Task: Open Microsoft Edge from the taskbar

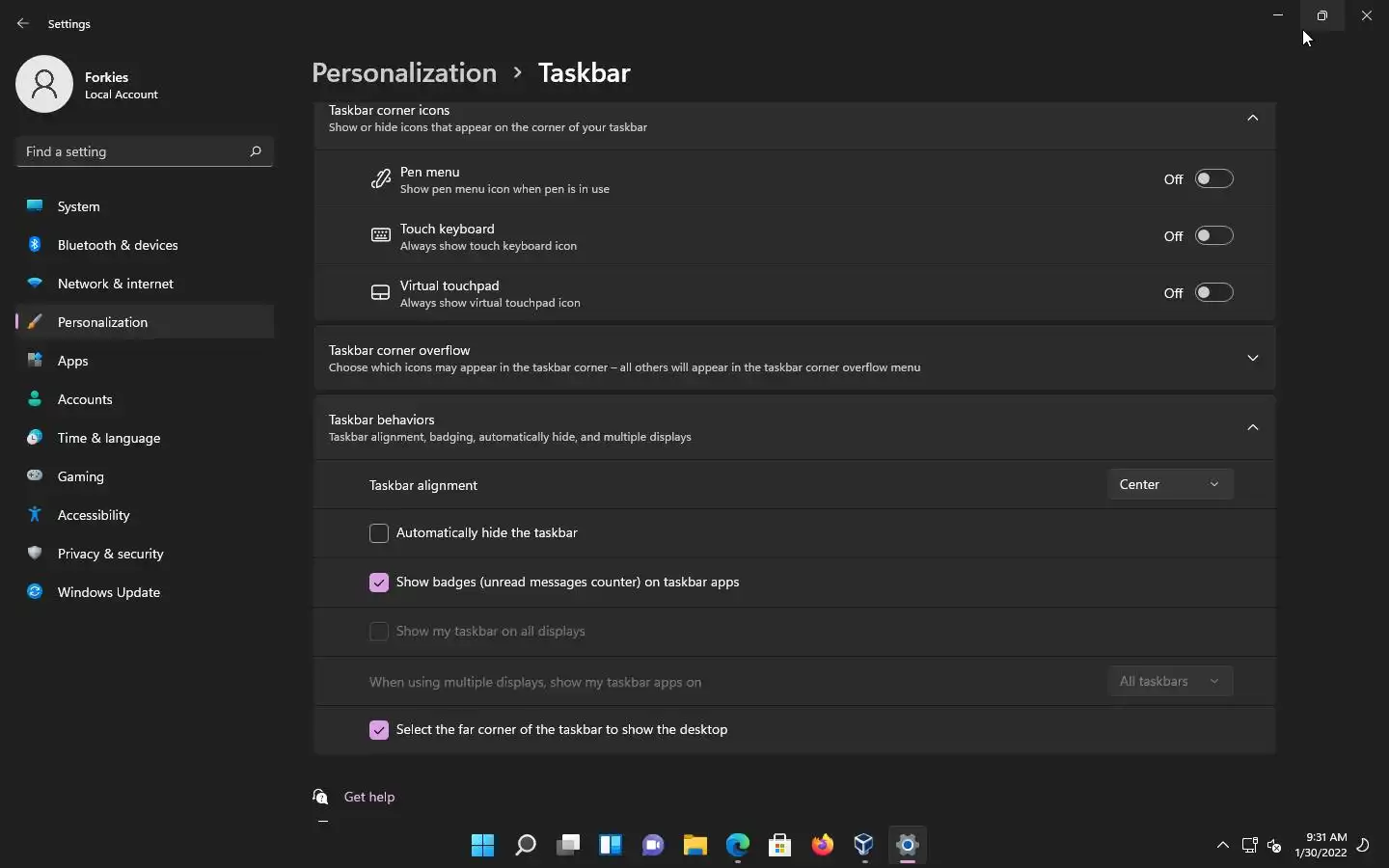Action: (x=738, y=846)
